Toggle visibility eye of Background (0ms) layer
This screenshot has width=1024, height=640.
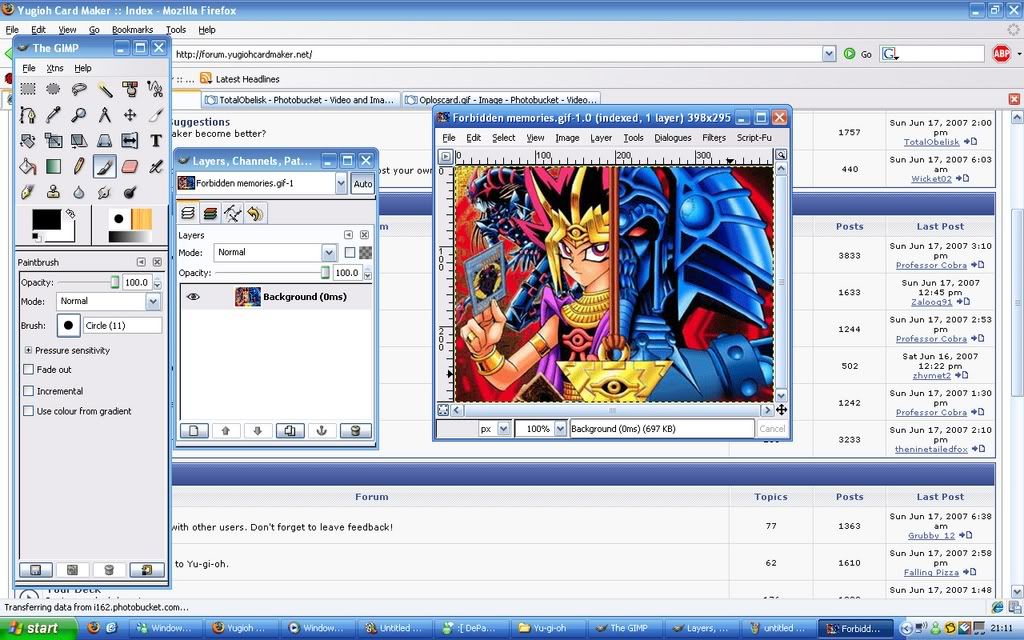[193, 296]
